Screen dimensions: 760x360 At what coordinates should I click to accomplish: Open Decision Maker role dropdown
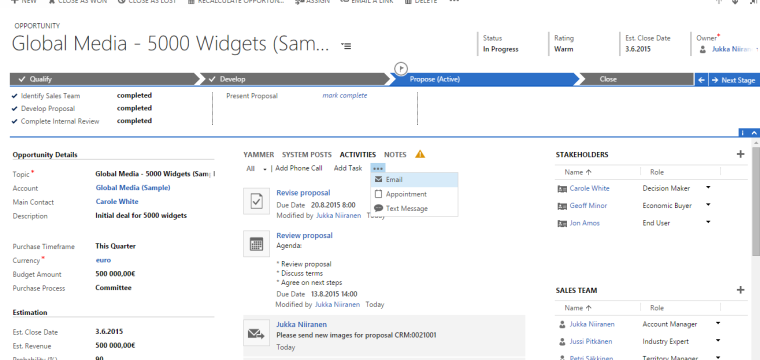tap(708, 187)
